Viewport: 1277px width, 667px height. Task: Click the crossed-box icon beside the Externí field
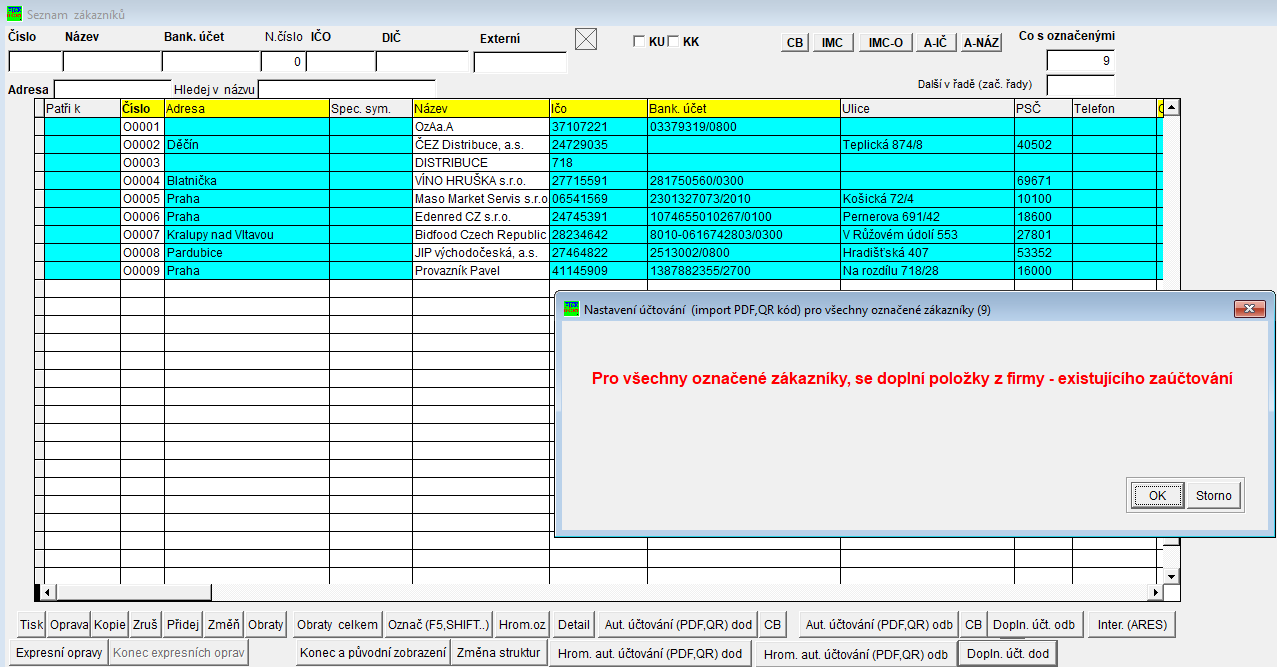(x=586, y=39)
